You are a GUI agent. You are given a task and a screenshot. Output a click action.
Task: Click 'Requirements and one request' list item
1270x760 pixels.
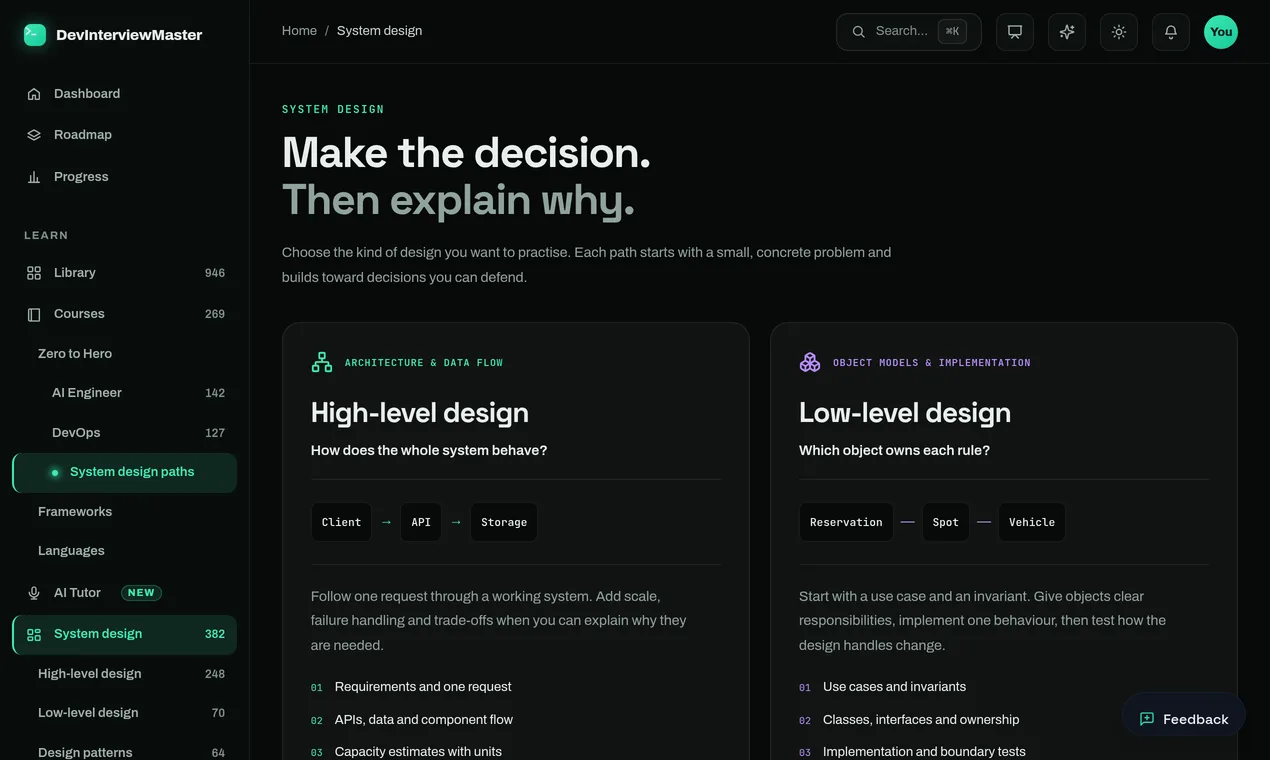(423, 687)
